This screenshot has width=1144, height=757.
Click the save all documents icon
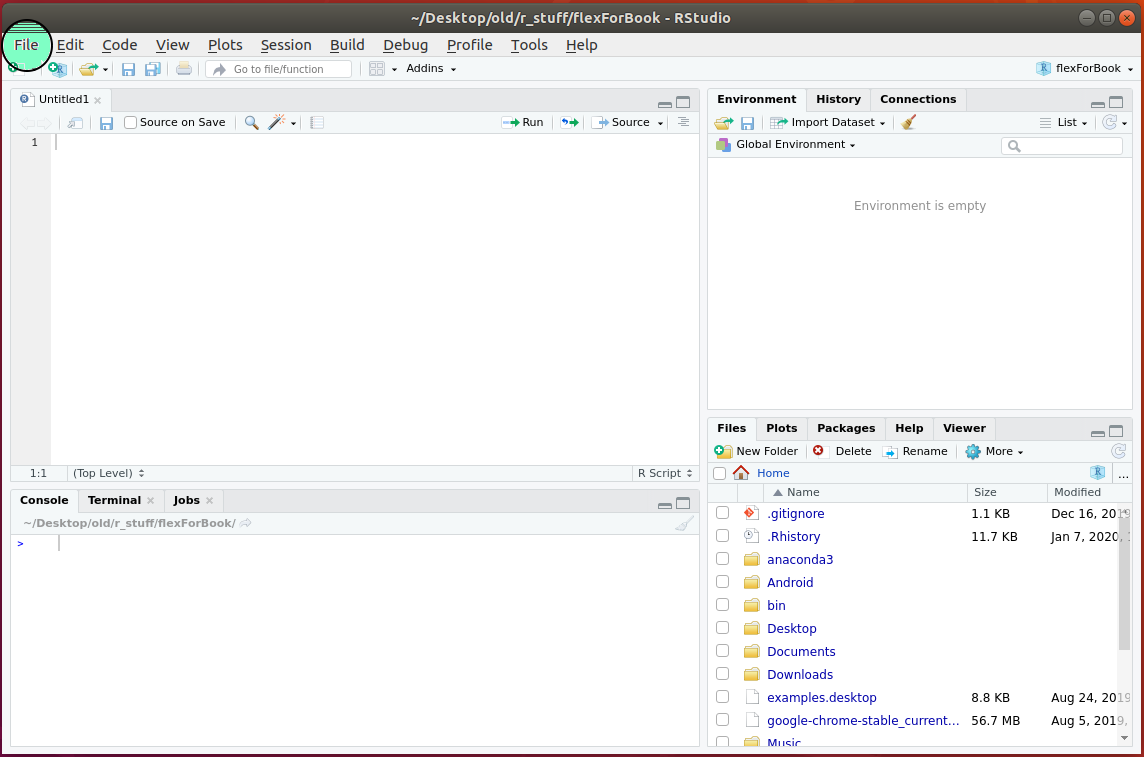[153, 69]
